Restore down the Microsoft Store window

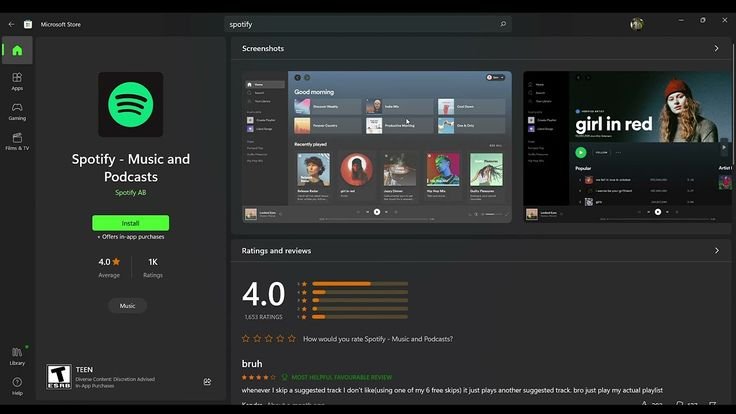pos(703,20)
